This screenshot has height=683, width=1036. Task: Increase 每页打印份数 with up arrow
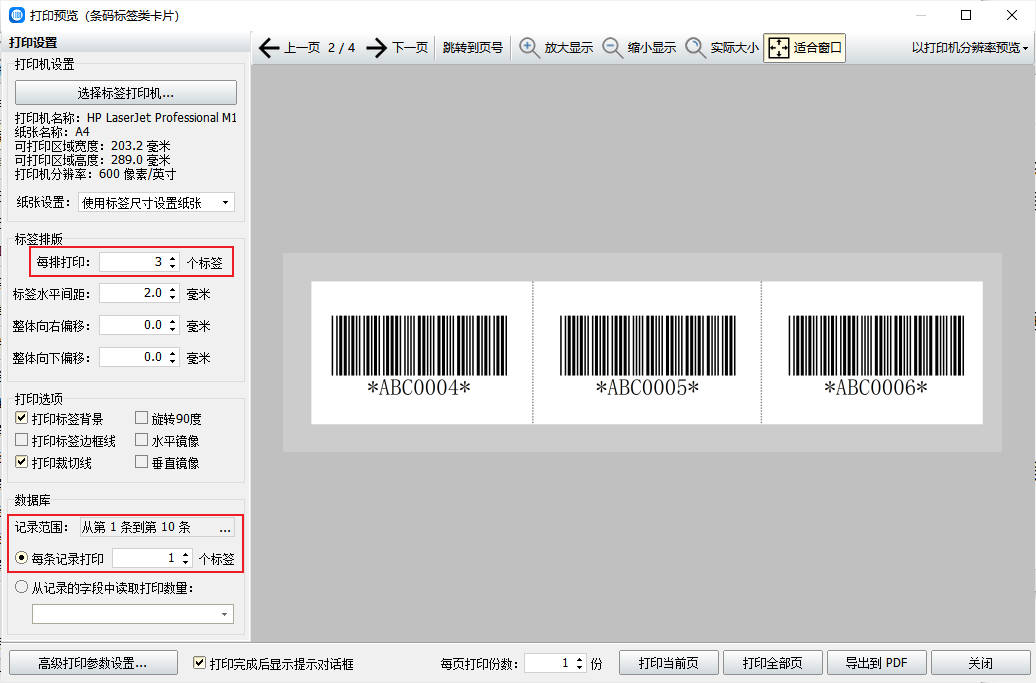pyautogui.click(x=579, y=659)
